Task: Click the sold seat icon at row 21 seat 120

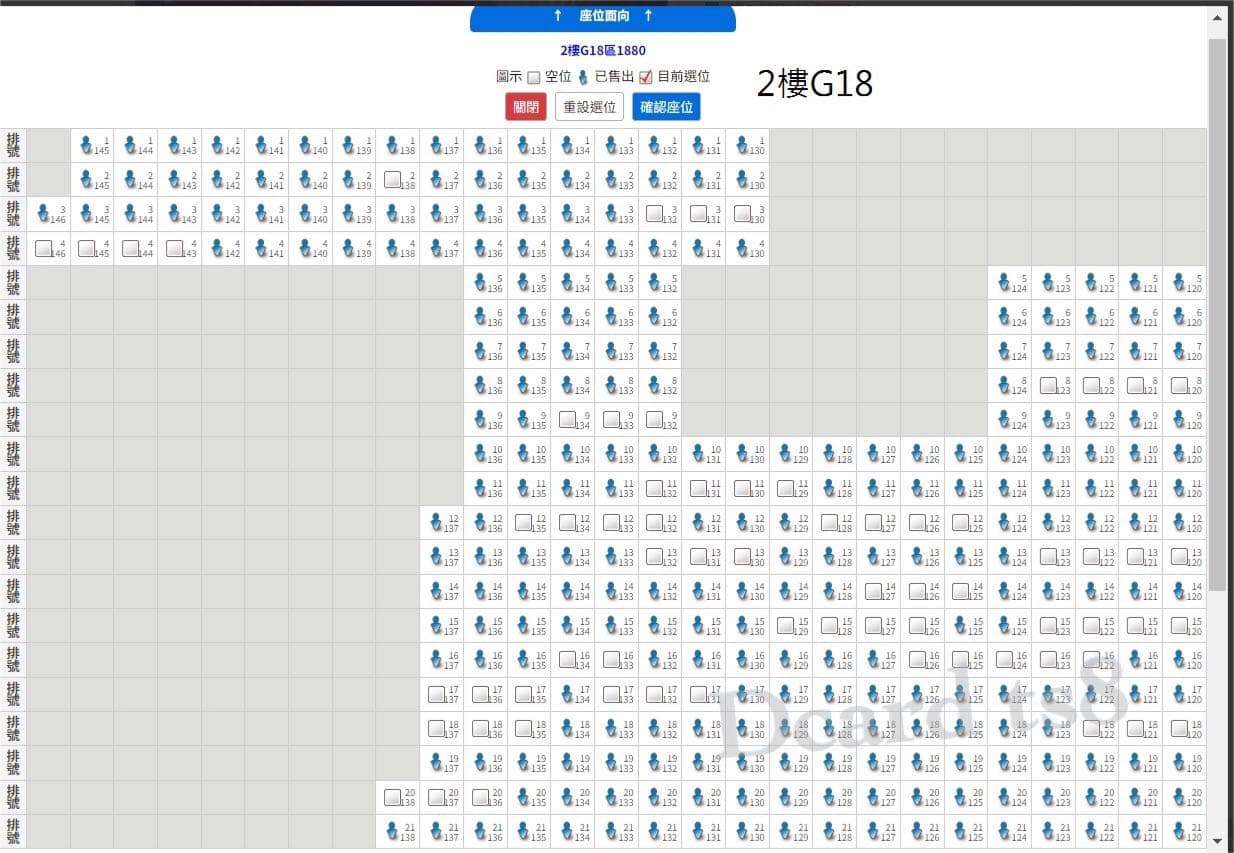Action: [x=1179, y=830]
